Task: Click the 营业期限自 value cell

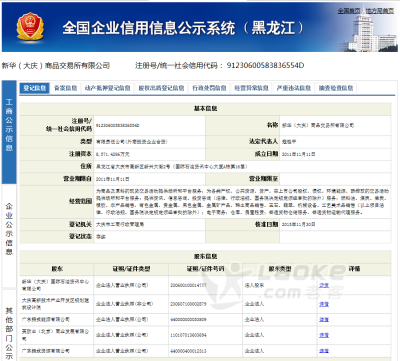Action: 149,179
